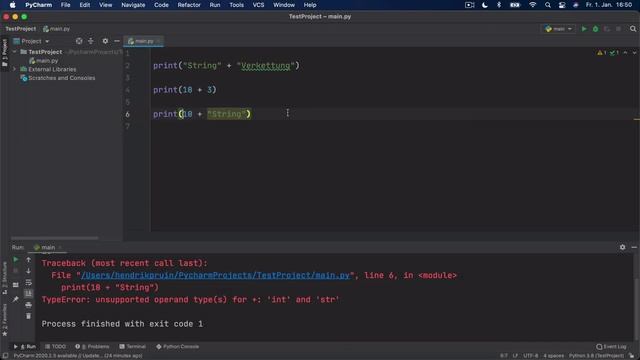The width and height of the screenshot is (640, 360).
Task: Change UTF-8 file encoding in status bar
Action: coord(531,356)
